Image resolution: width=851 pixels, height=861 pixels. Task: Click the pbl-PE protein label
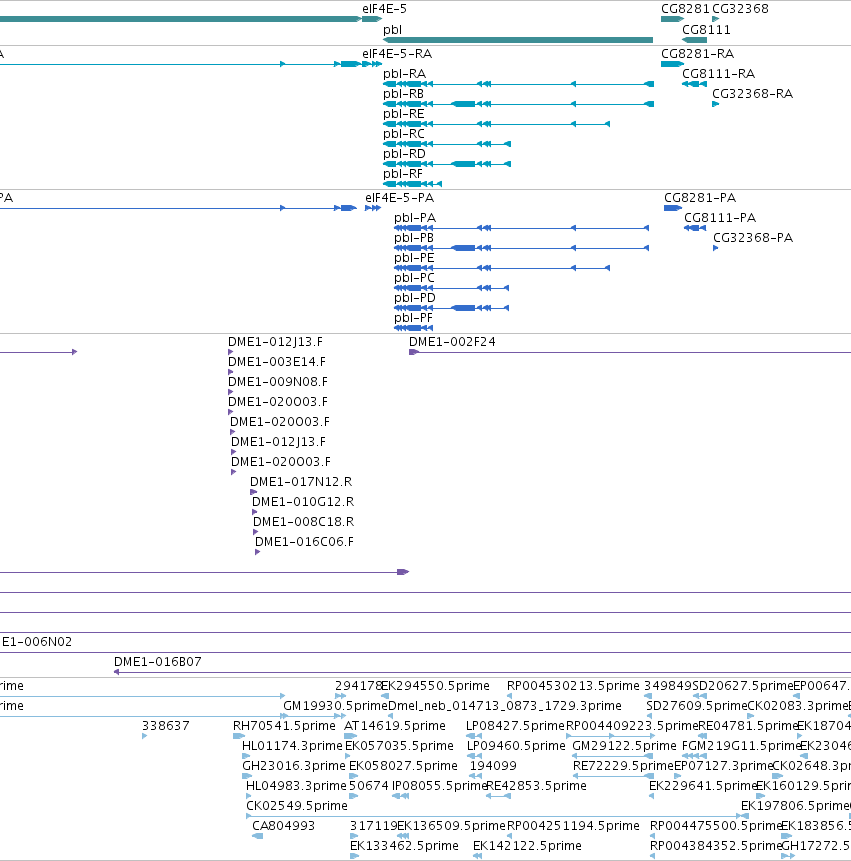414,258
